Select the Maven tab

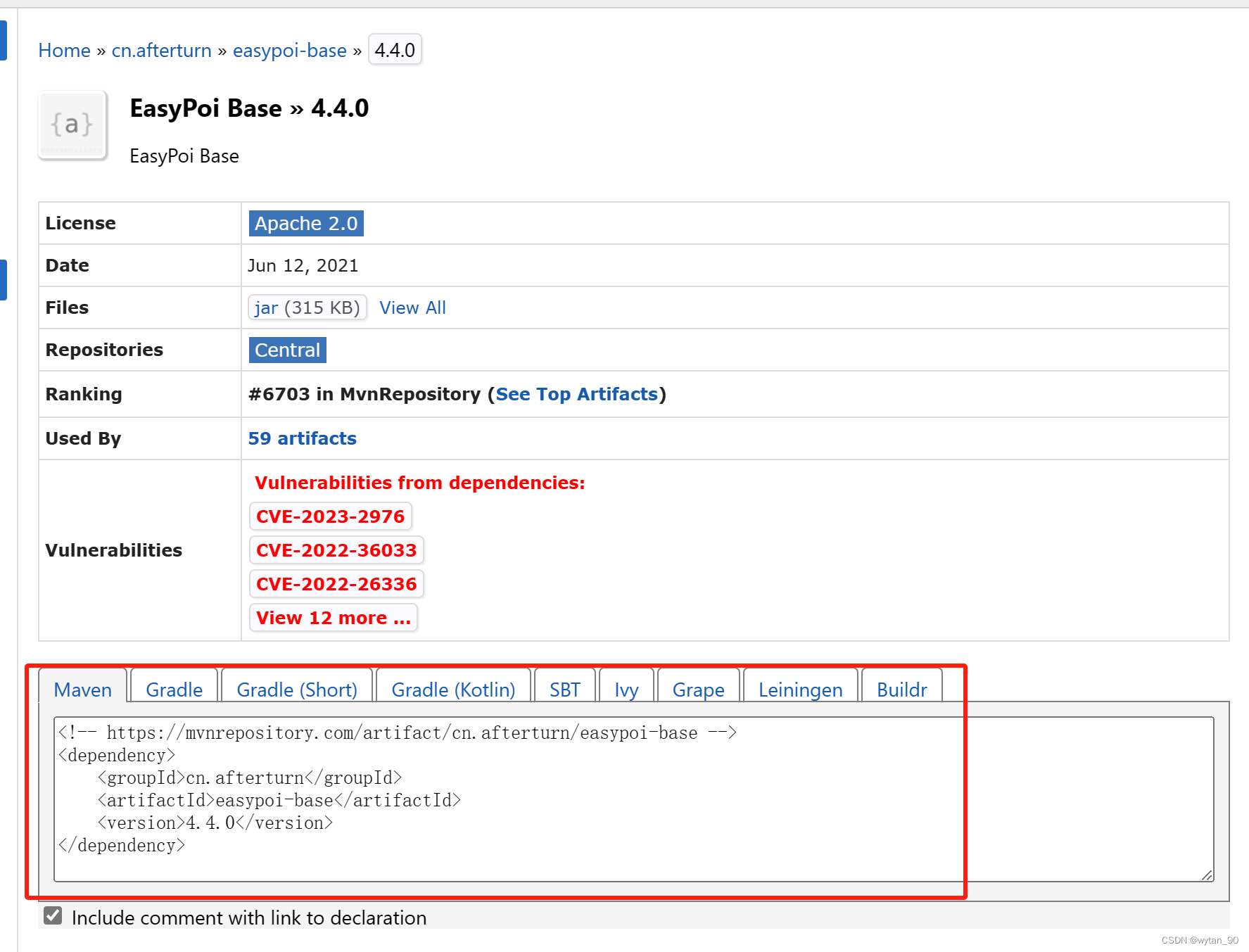coord(83,690)
